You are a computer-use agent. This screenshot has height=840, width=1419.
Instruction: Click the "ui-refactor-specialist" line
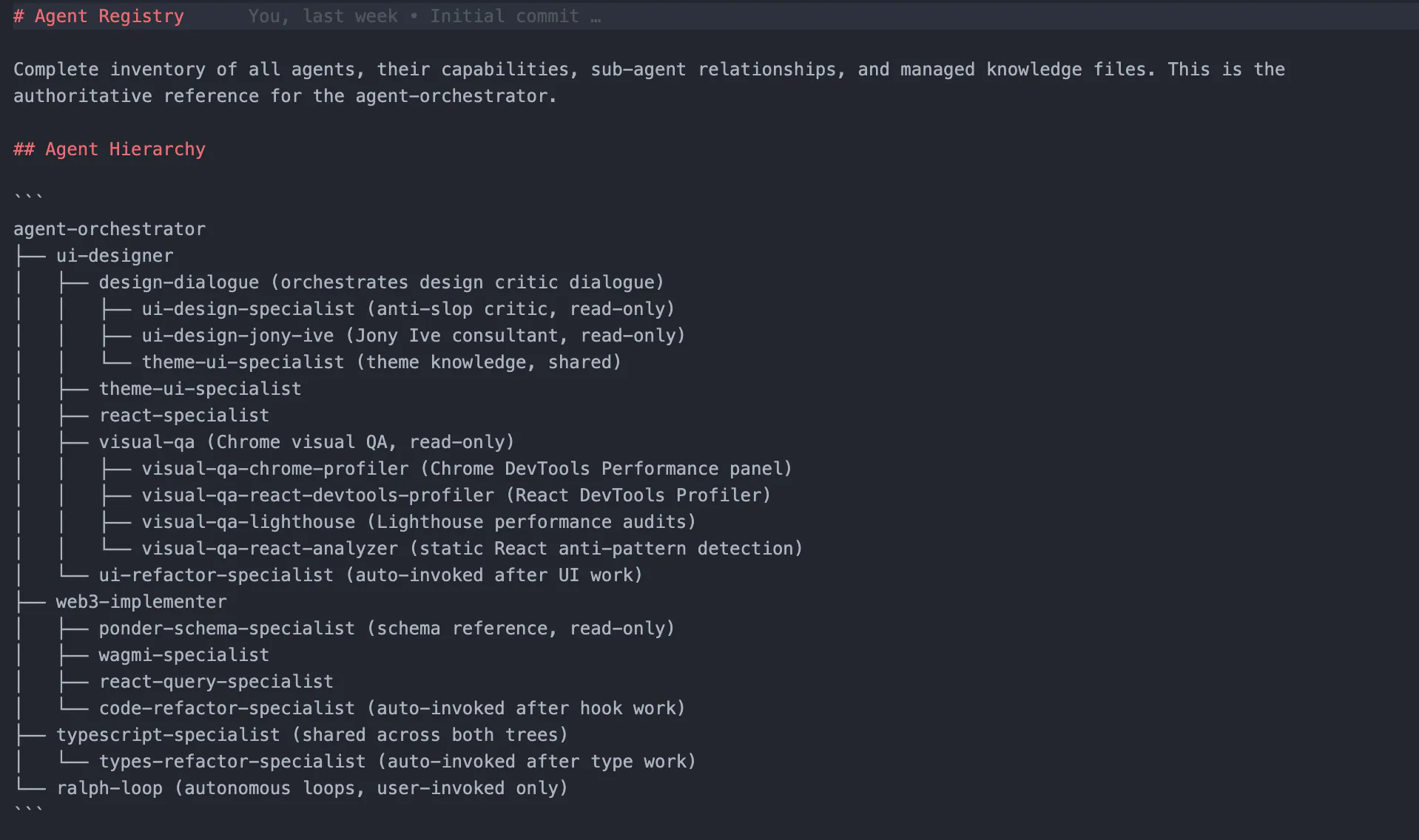pyautogui.click(x=216, y=575)
